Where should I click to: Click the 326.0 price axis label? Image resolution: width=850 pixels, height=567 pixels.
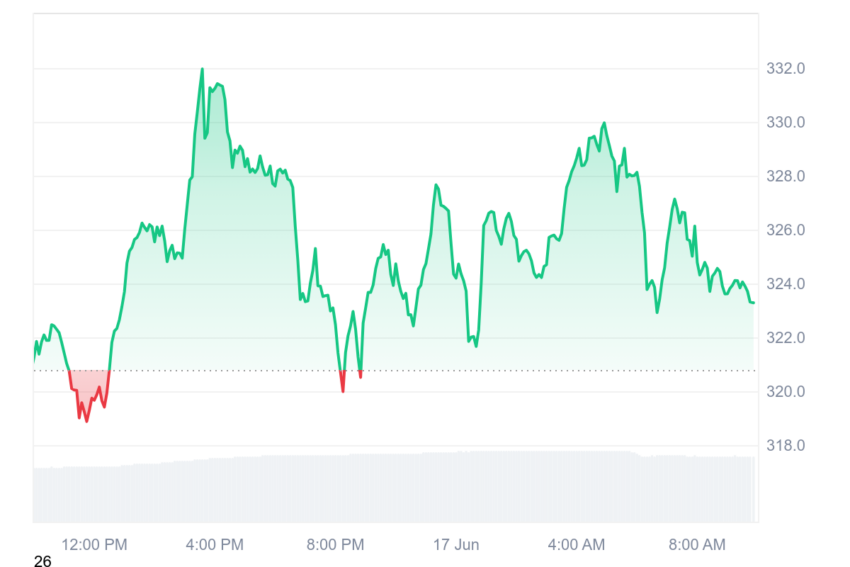(x=785, y=230)
